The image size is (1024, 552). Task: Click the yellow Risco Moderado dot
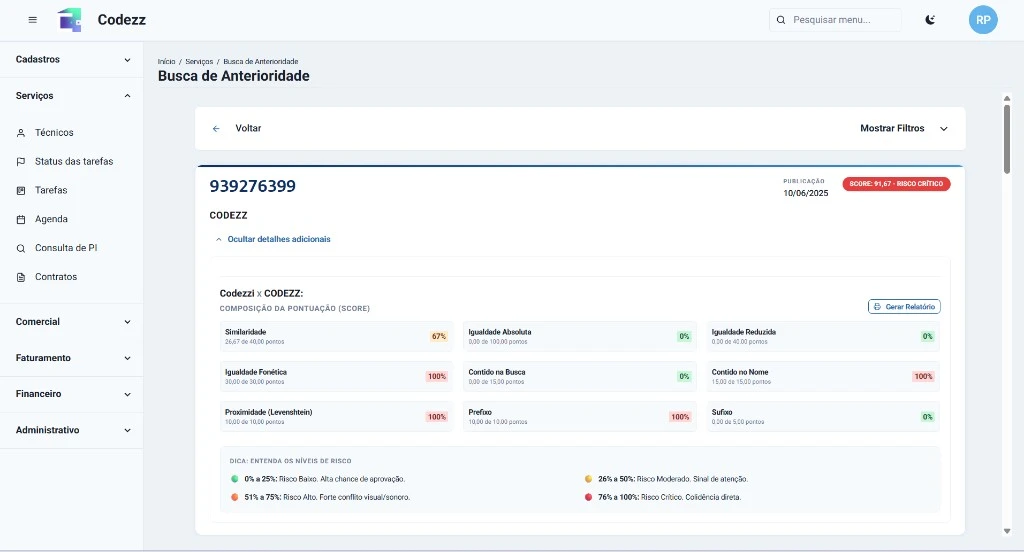pyautogui.click(x=588, y=479)
